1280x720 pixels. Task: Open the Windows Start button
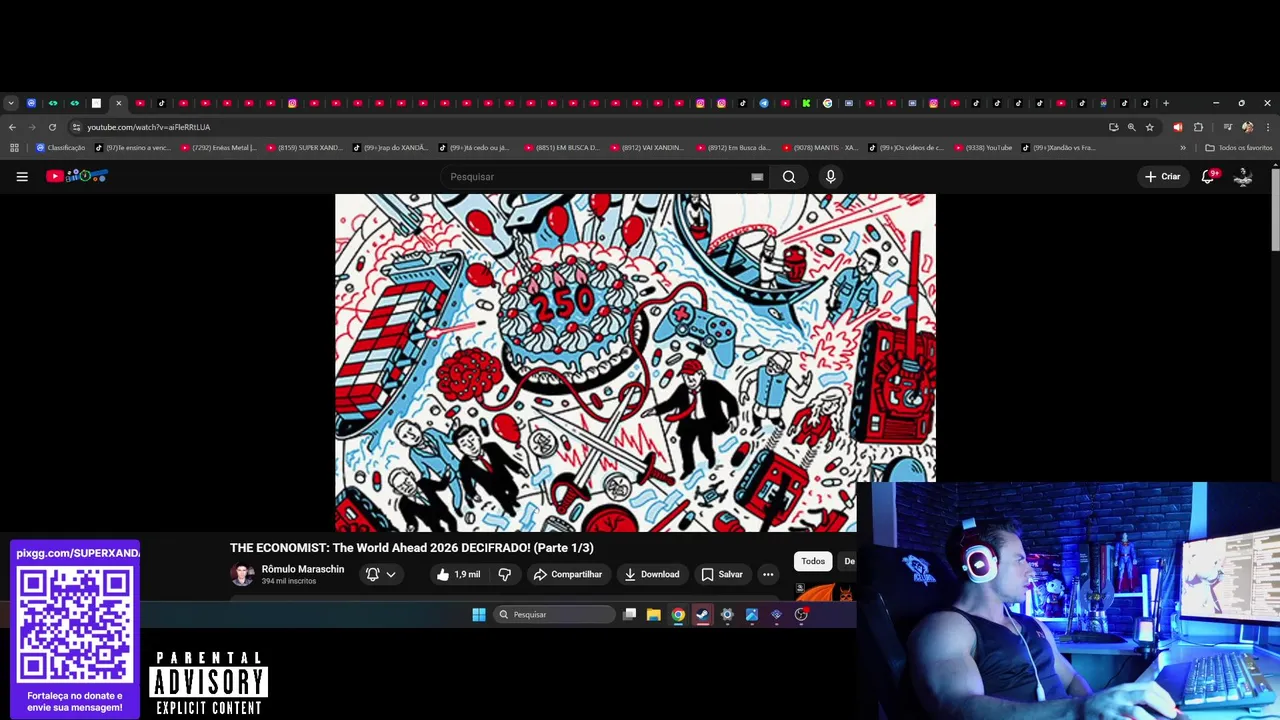pyautogui.click(x=478, y=615)
